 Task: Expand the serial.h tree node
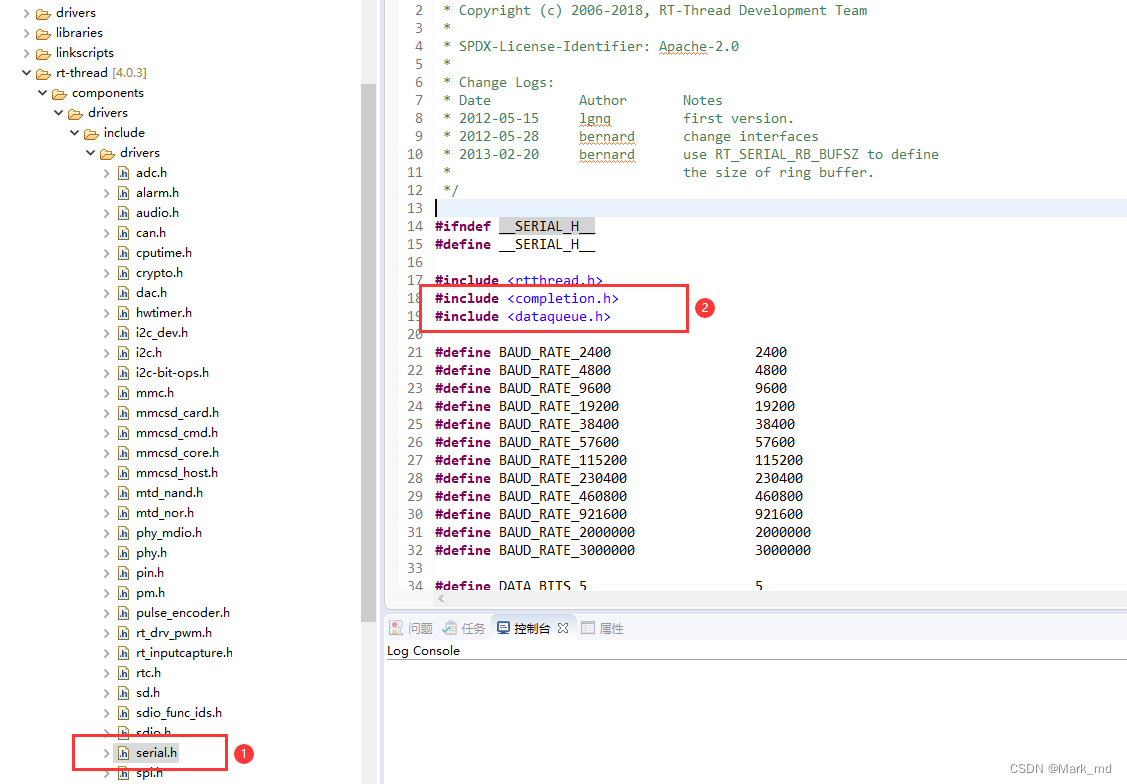107,752
